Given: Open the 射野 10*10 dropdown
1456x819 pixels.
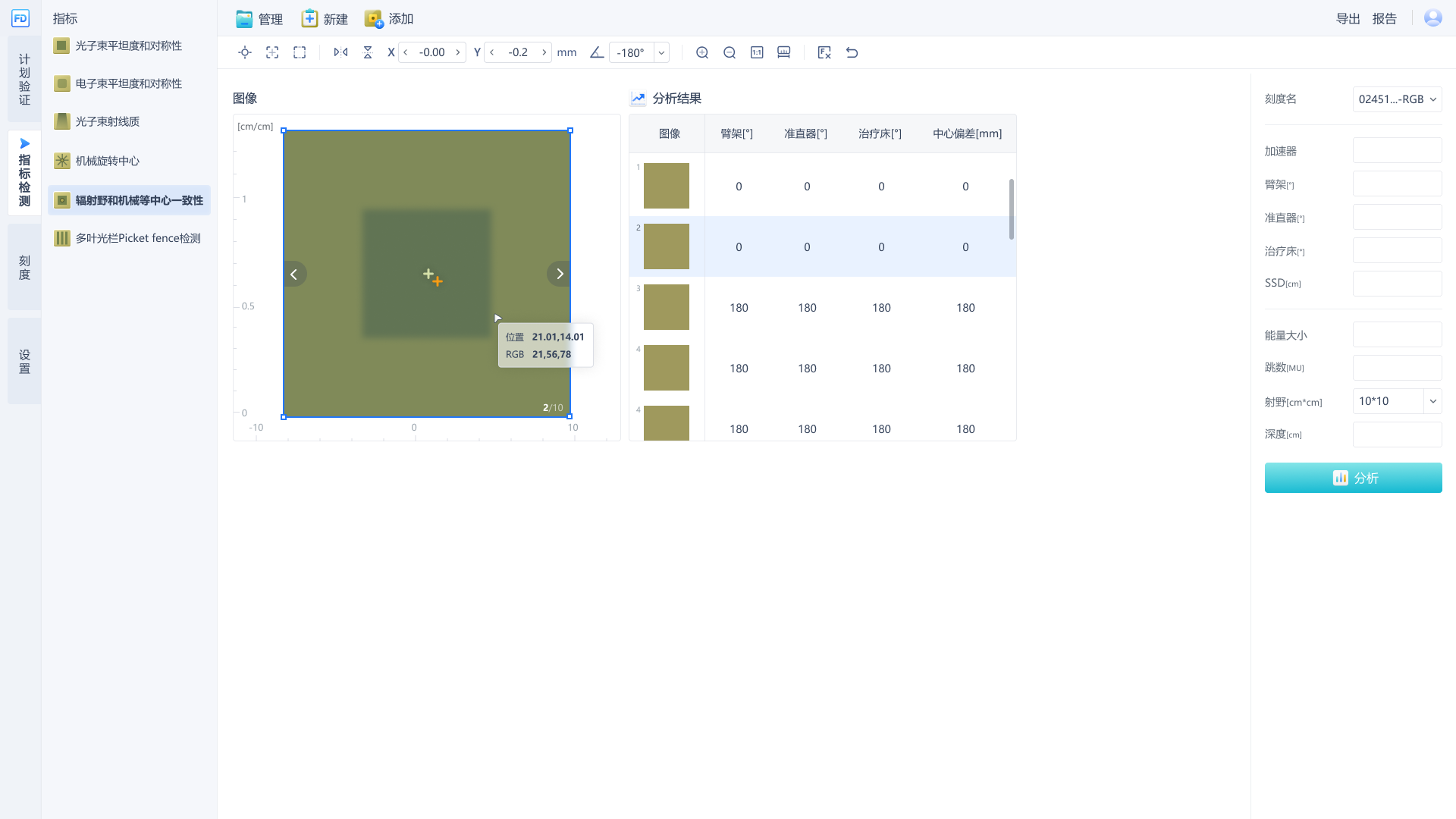Looking at the screenshot, I should pos(1432,401).
